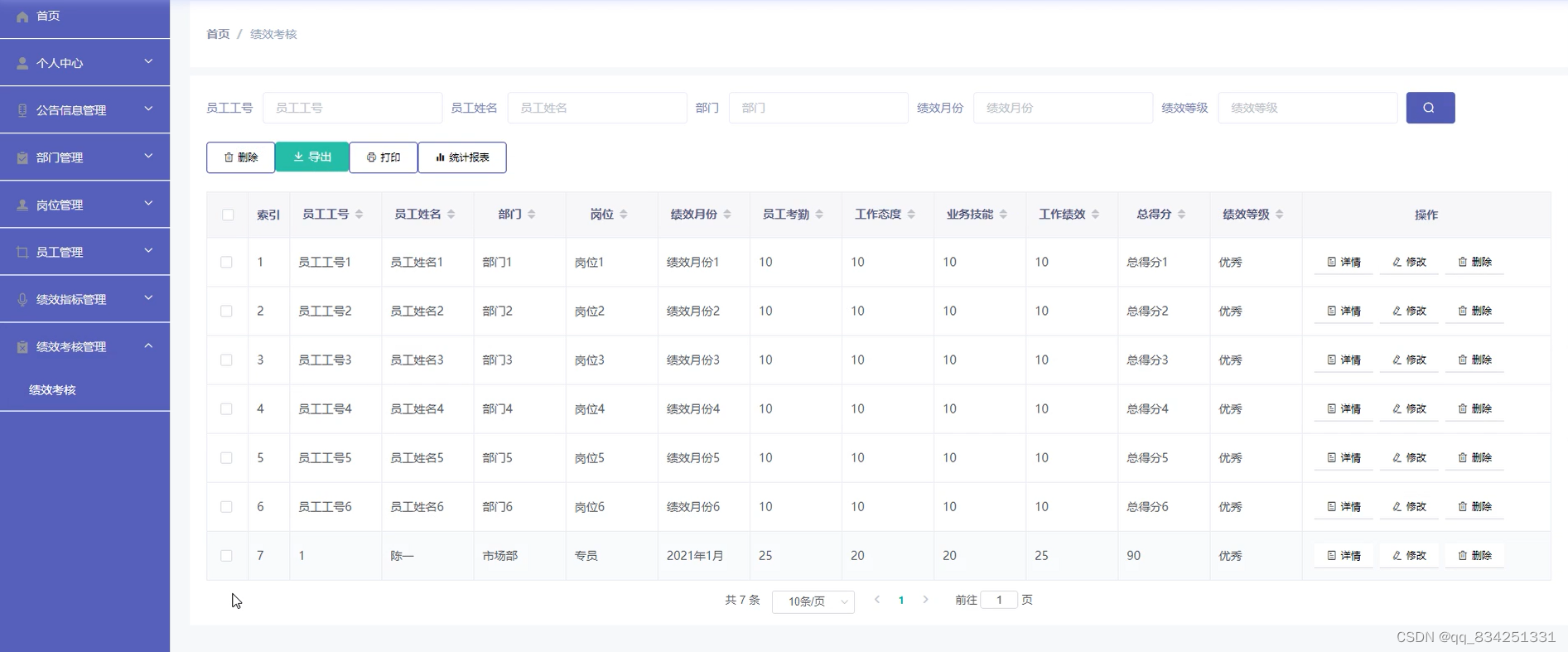Select the checkbox for row 7

pos(226,555)
